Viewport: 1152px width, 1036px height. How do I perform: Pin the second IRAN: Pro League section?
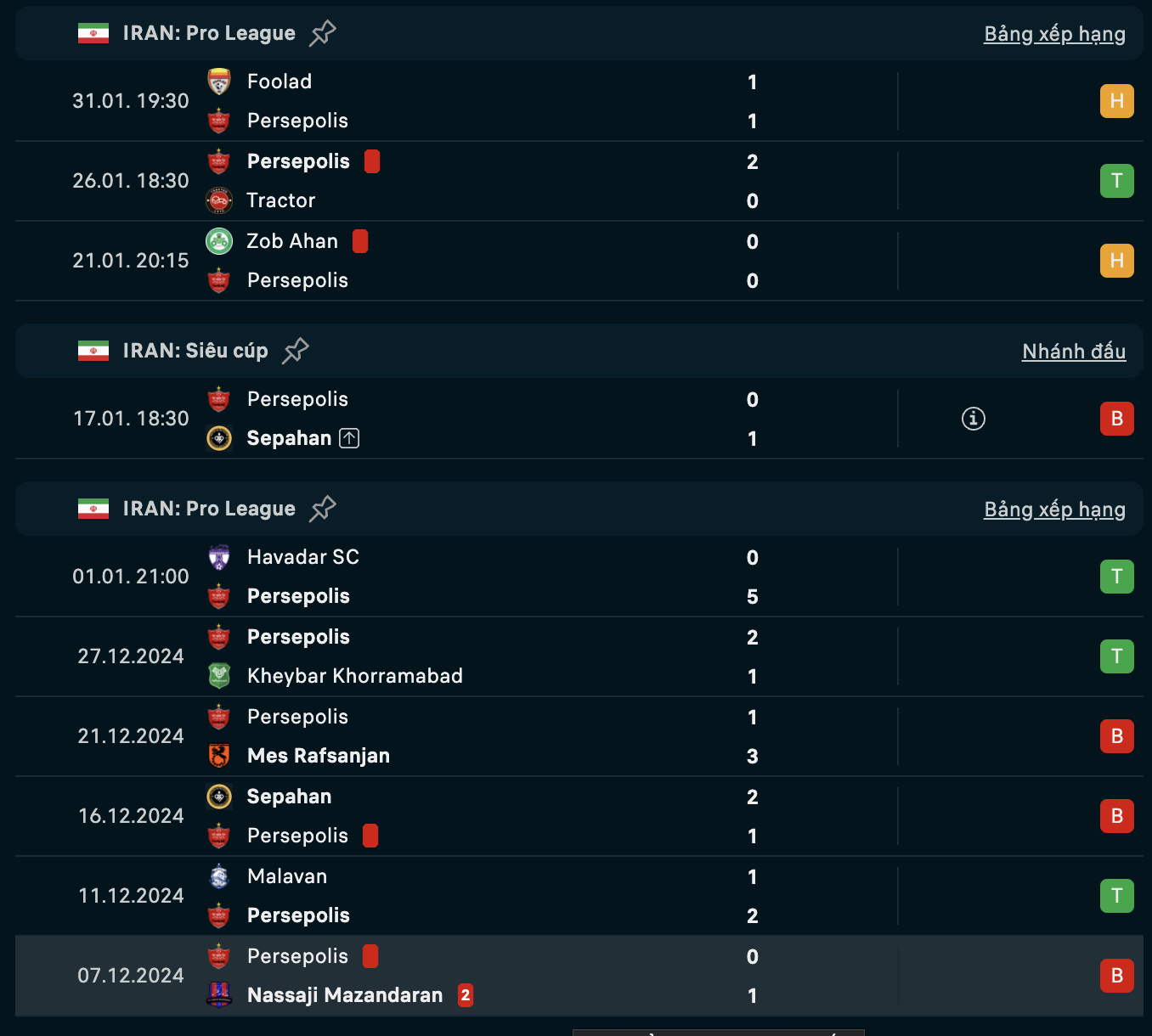point(323,509)
